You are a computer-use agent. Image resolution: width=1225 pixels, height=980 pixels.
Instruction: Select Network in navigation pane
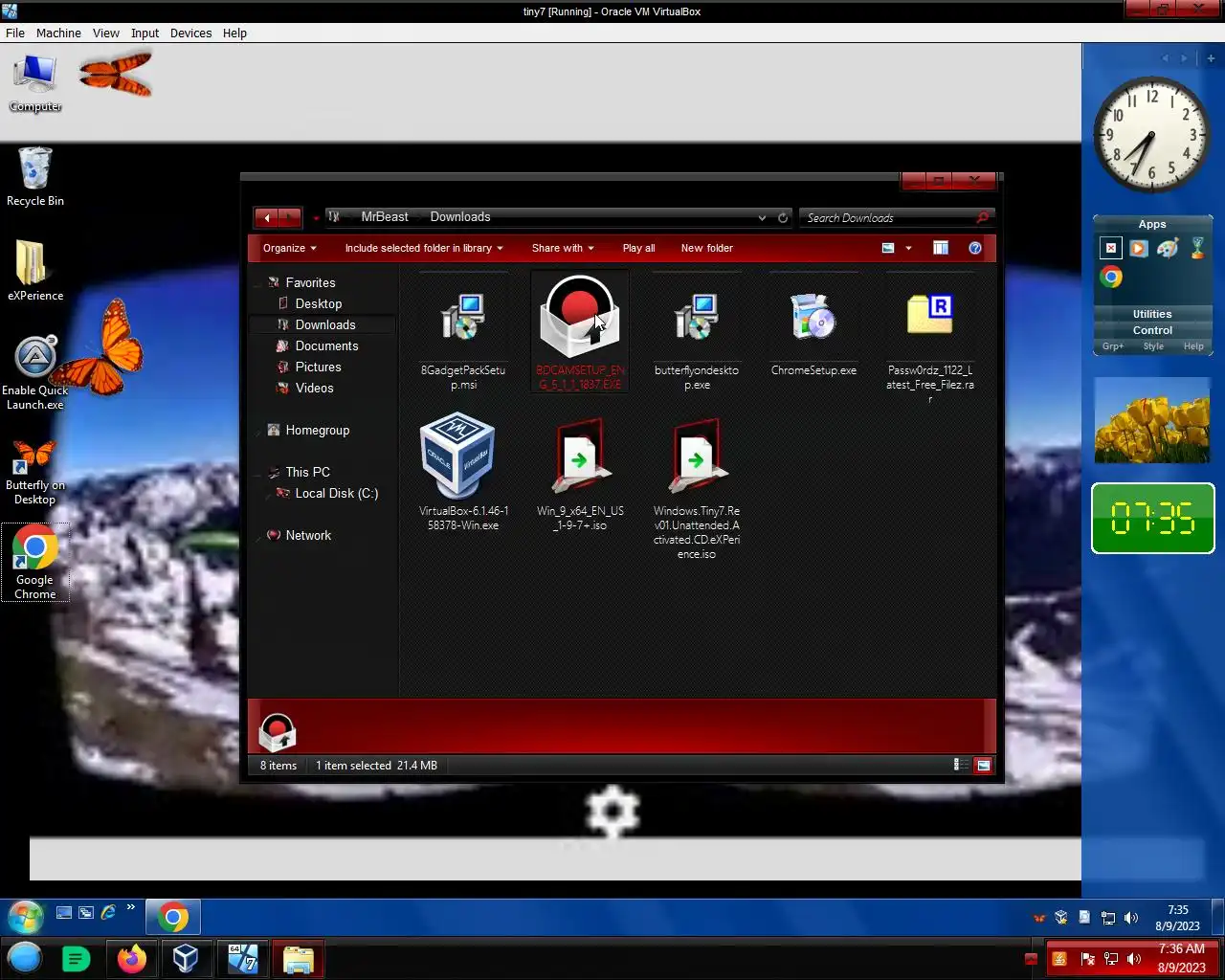click(x=308, y=535)
